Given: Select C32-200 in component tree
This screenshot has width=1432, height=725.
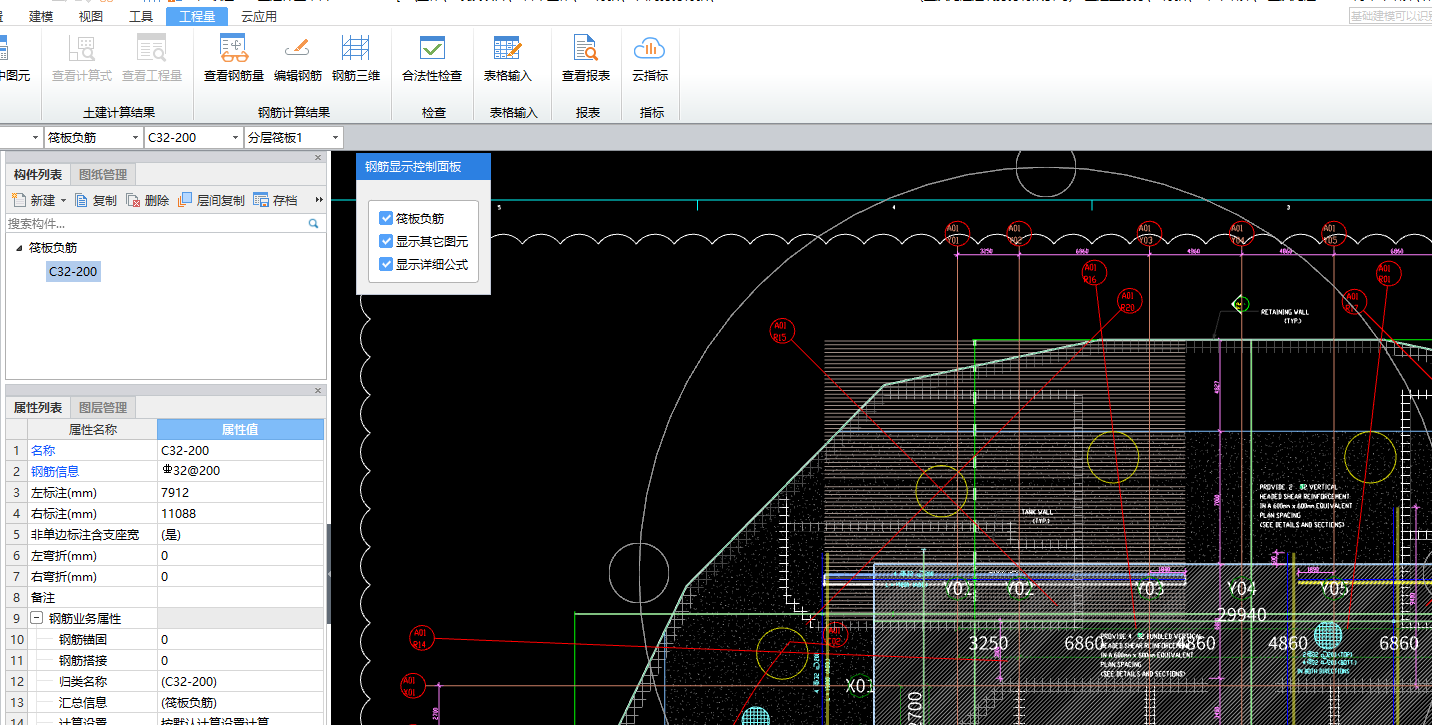Looking at the screenshot, I should click(74, 271).
